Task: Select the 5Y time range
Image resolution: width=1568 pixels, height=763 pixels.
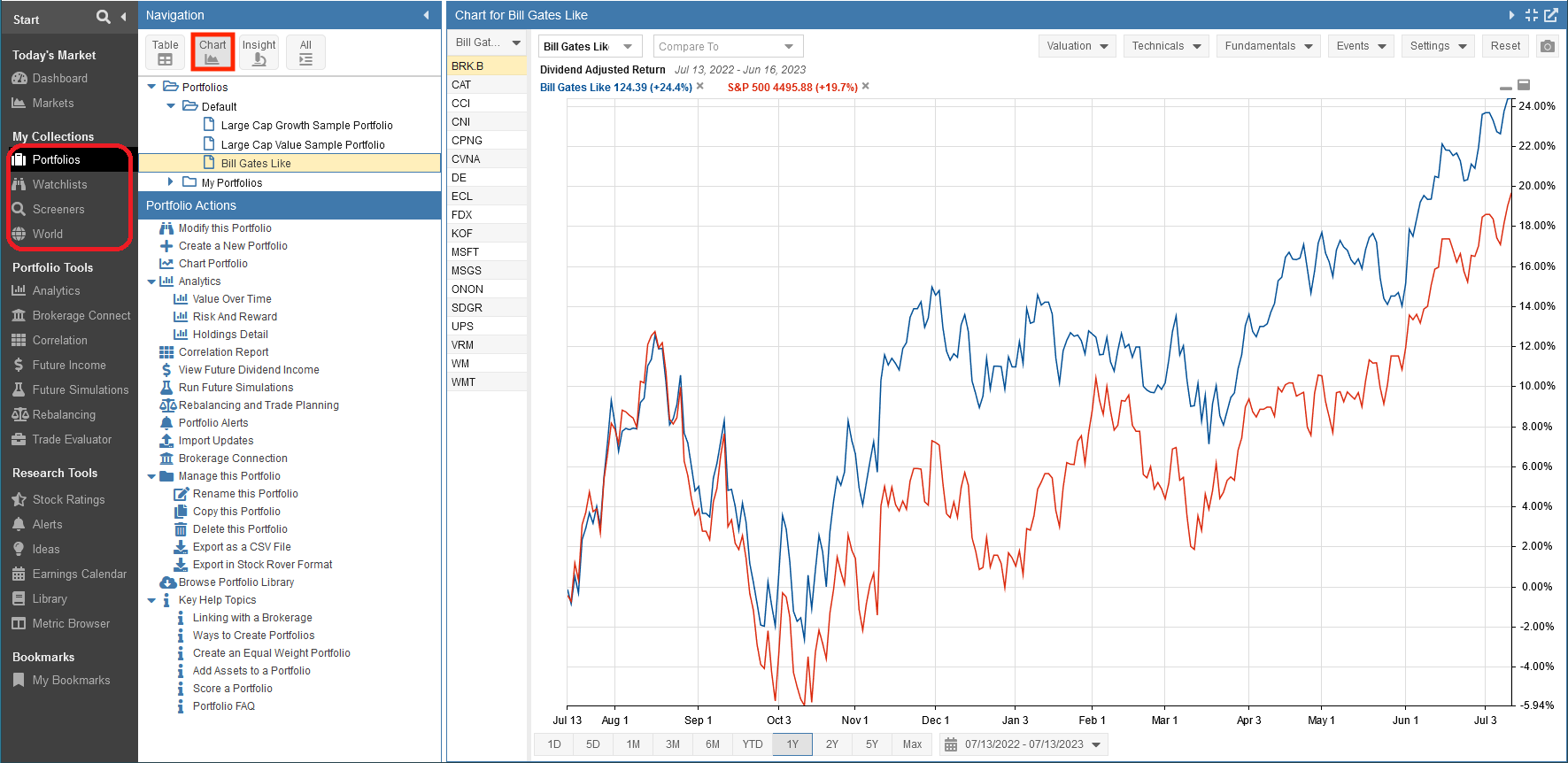Action: tap(872, 744)
